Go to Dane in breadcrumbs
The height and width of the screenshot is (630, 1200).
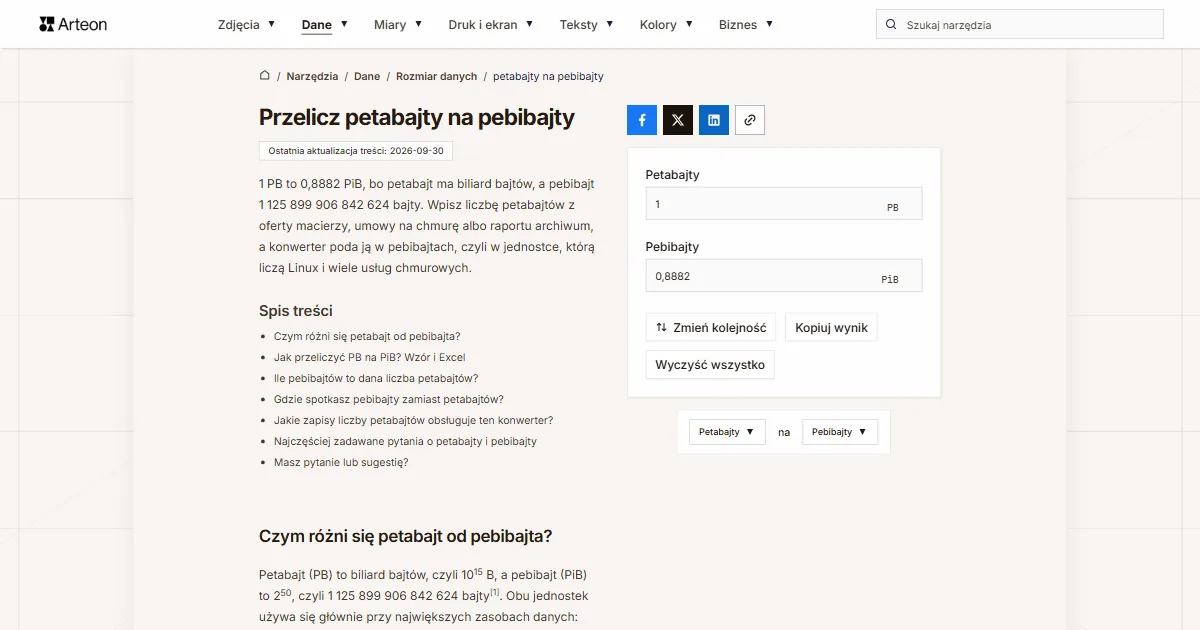[367, 76]
